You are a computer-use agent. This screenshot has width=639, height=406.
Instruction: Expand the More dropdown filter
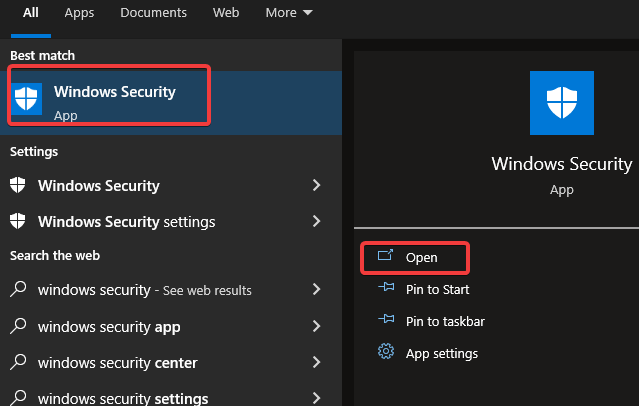coord(289,13)
